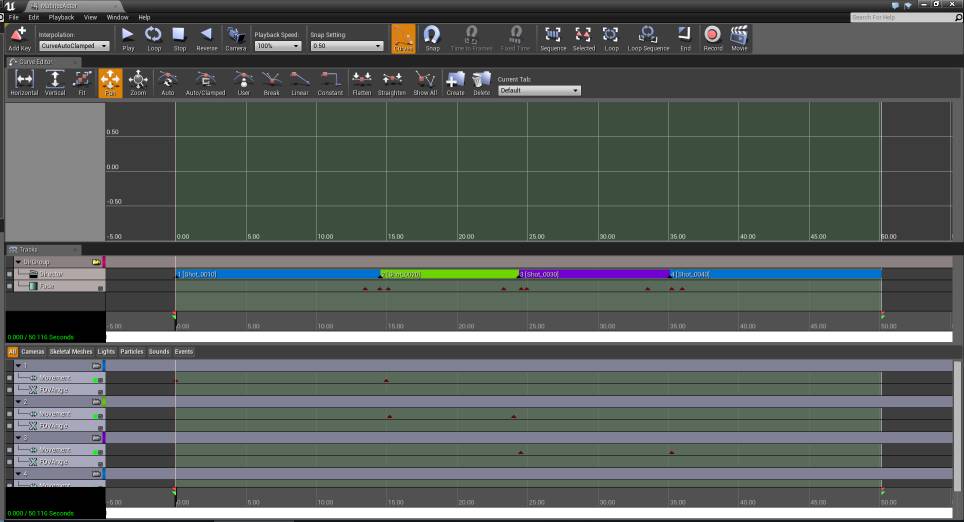The image size is (964, 522).
Task: Click the Time to Frames icon
Action: pyautogui.click(x=472, y=38)
